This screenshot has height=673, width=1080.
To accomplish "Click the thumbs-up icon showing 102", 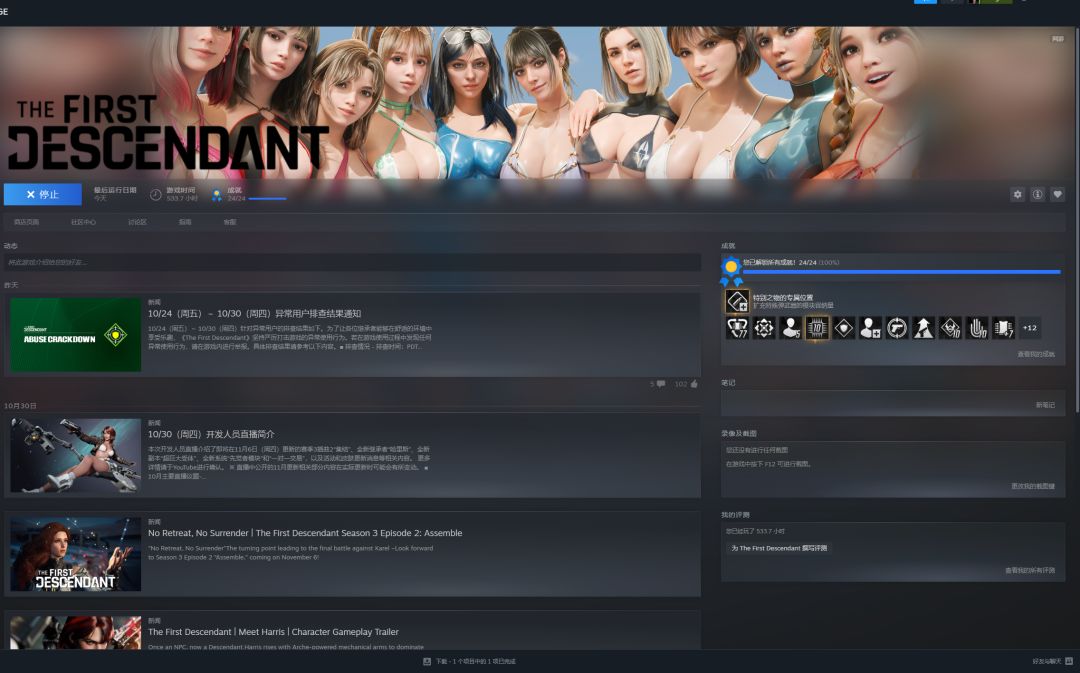I will coord(694,384).
